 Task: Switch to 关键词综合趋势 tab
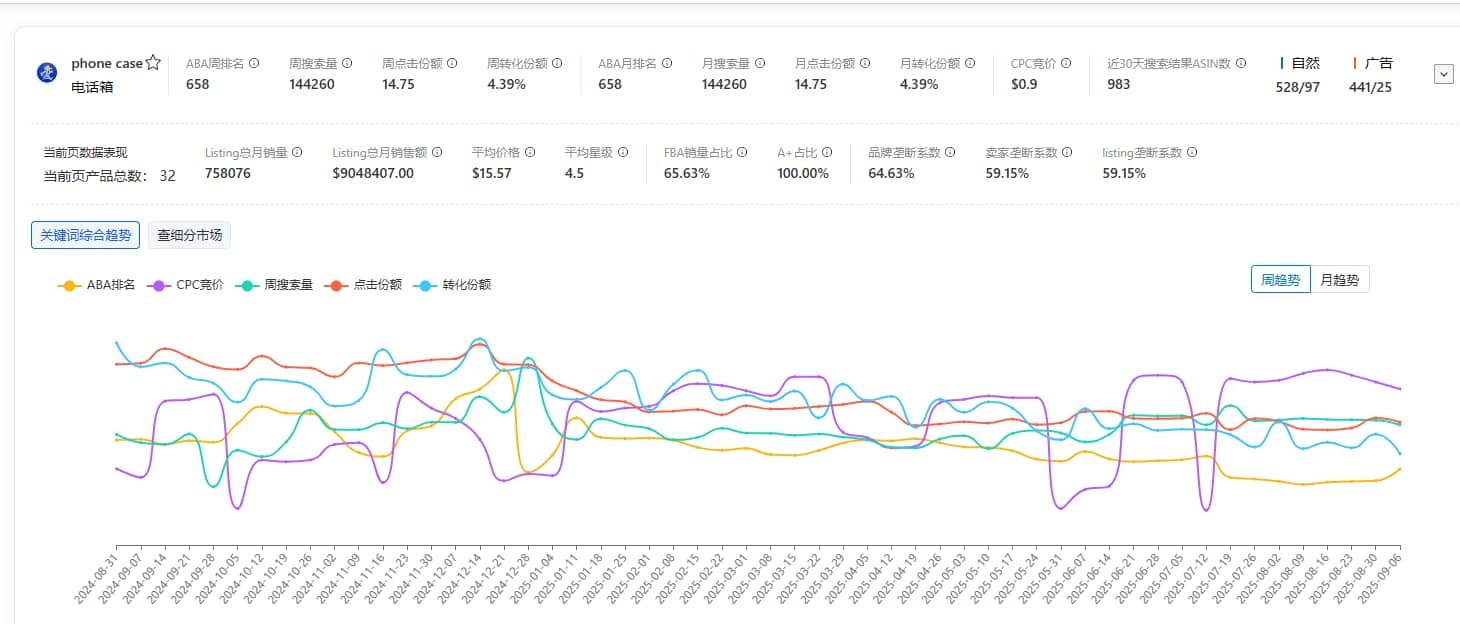point(85,235)
